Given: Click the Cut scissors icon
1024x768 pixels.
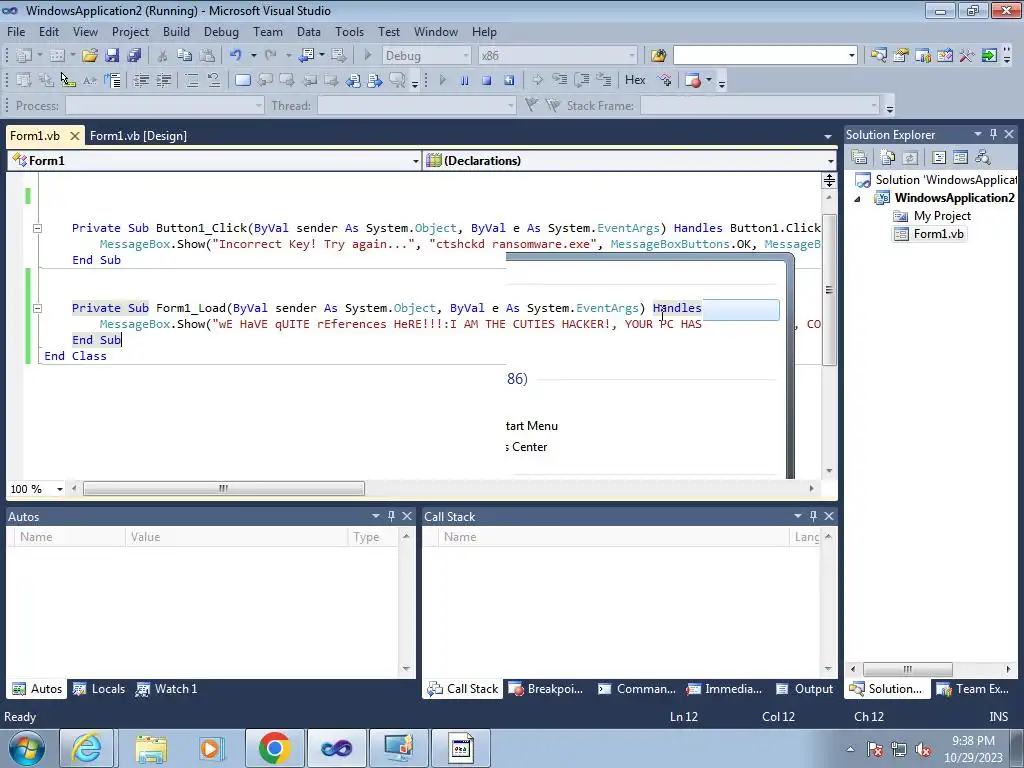Looking at the screenshot, I should 163,56.
